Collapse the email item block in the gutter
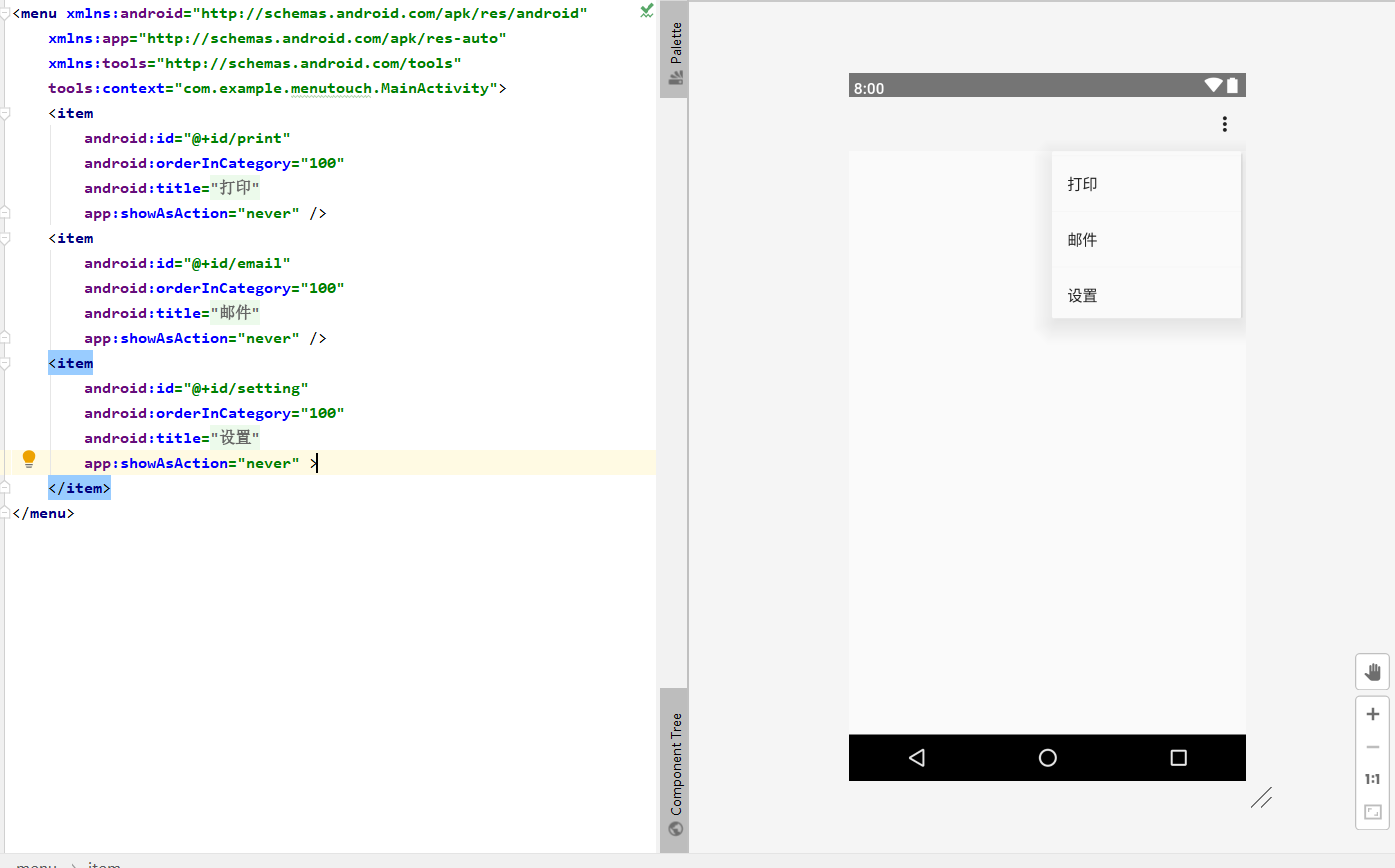The image size is (1395, 868). (x=7, y=238)
